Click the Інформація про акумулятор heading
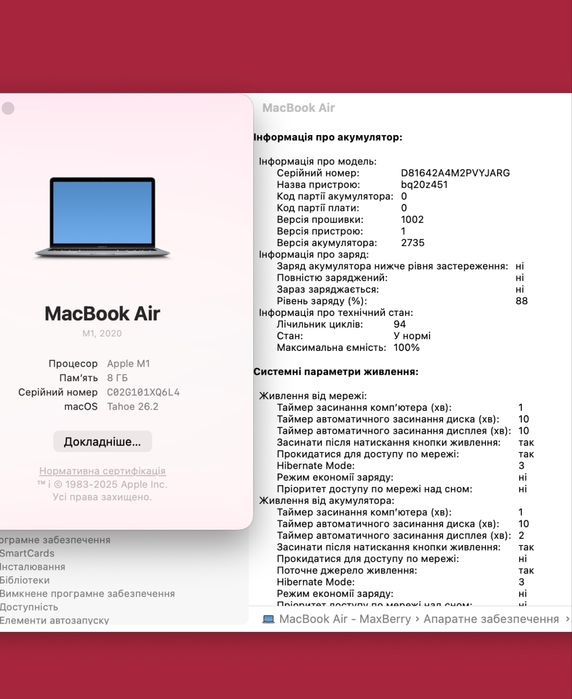572x699 pixels. [328, 137]
